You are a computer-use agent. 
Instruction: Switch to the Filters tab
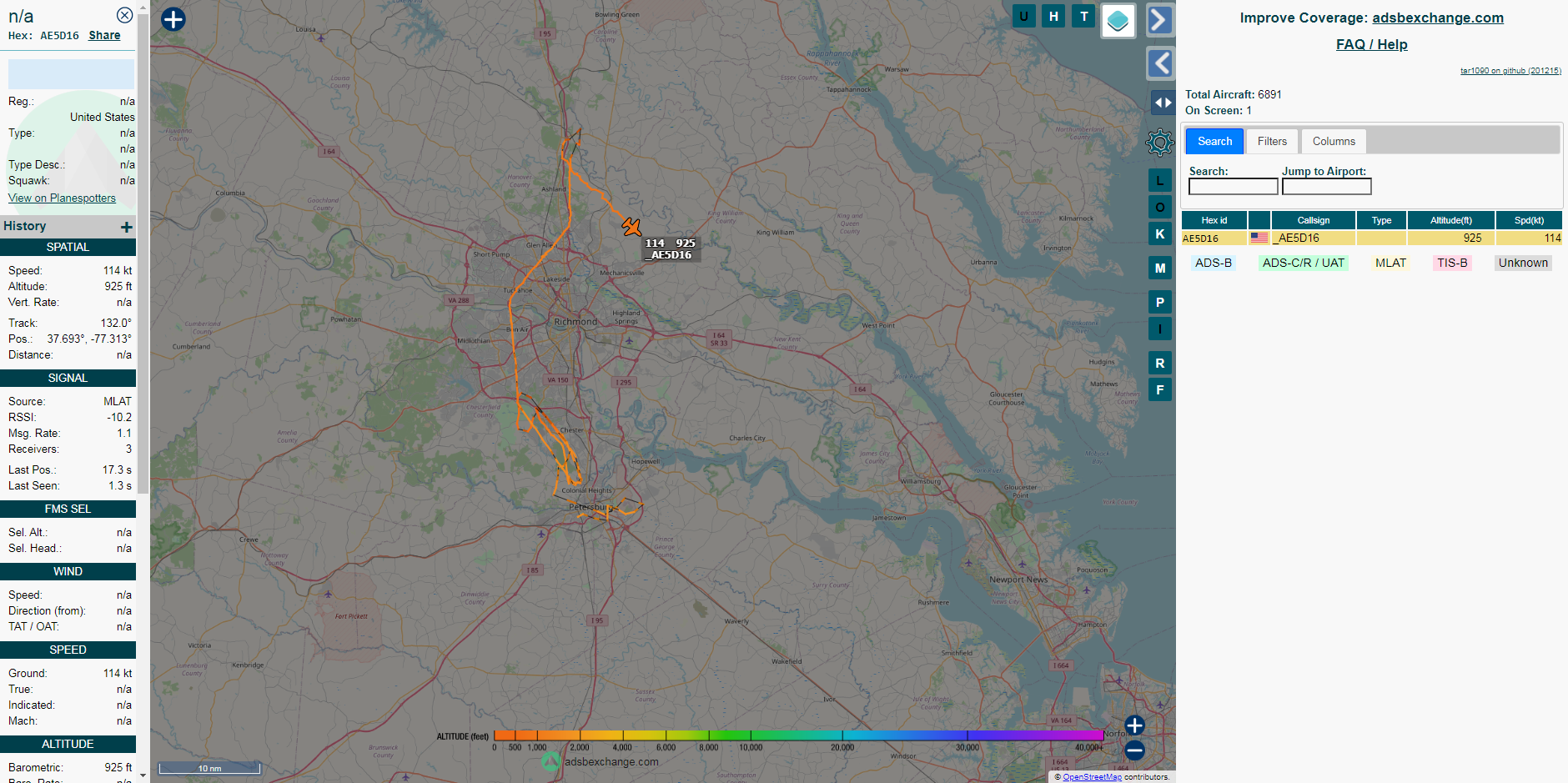tap(1272, 141)
